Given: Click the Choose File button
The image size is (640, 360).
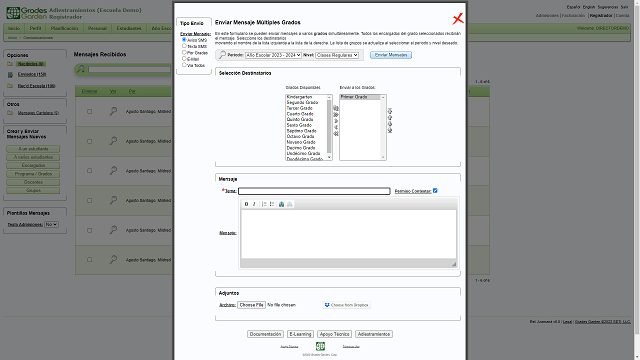Looking at the screenshot, I should point(251,305).
